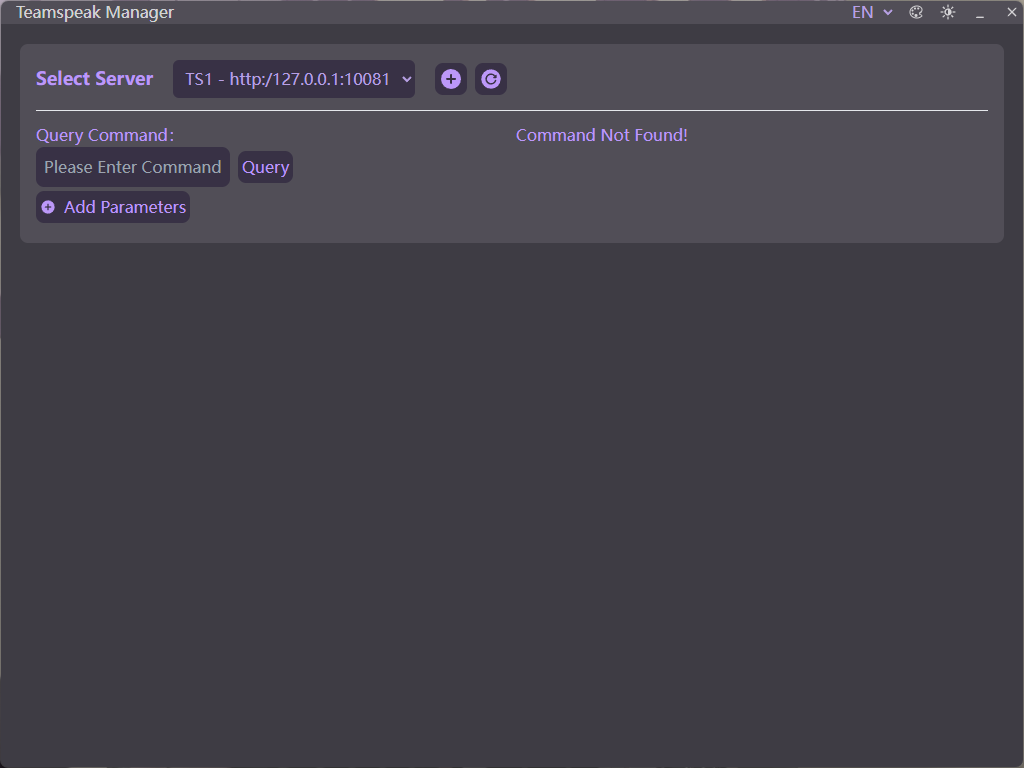Image resolution: width=1024 pixels, height=768 pixels.
Task: Expand the TS1 server selection dropdown
Action: 294,79
